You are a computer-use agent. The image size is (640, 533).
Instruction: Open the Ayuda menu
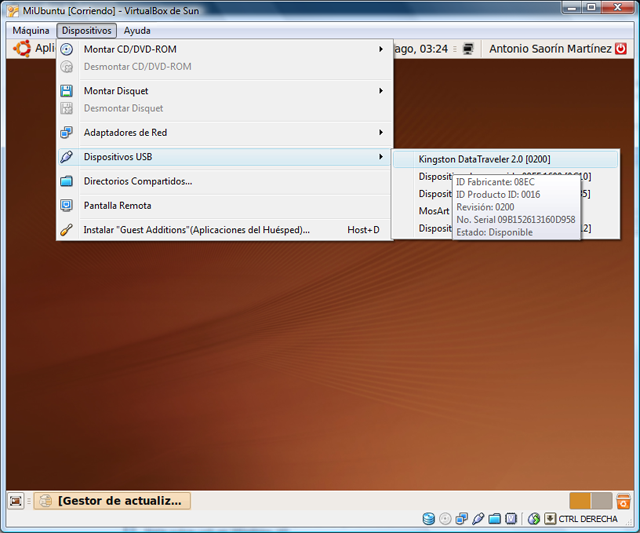[137, 30]
